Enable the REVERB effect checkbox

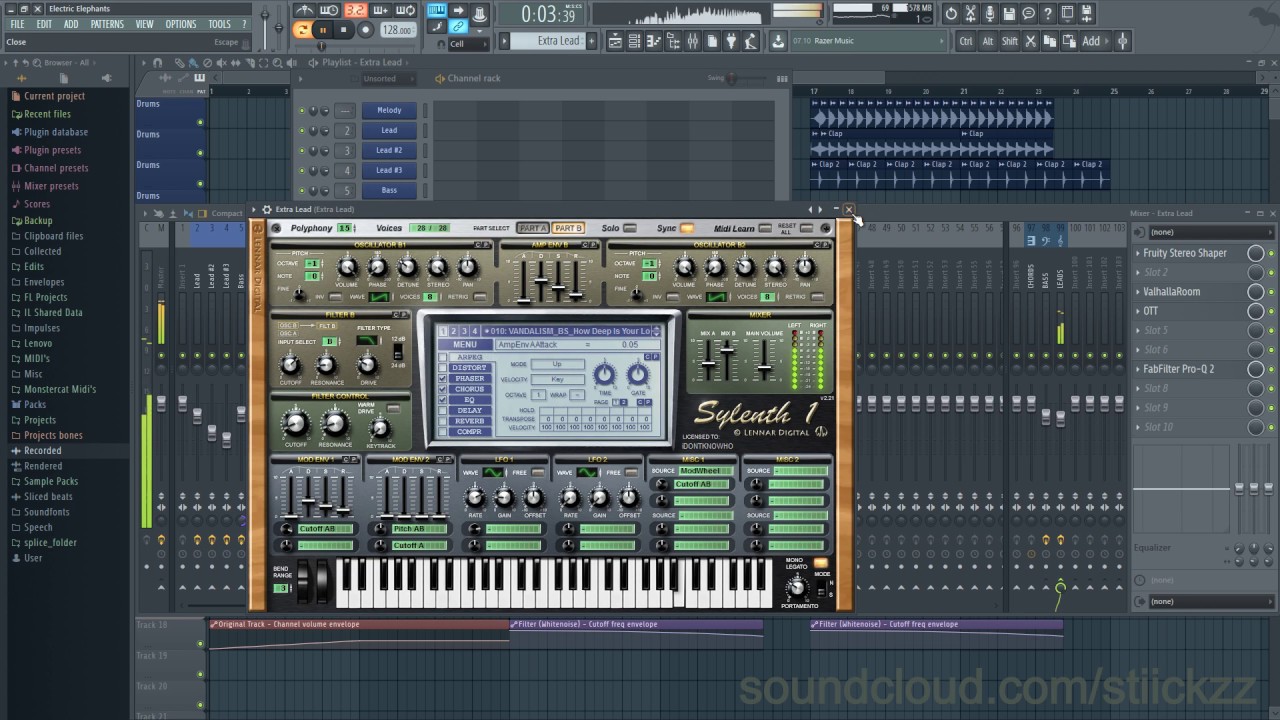point(442,421)
